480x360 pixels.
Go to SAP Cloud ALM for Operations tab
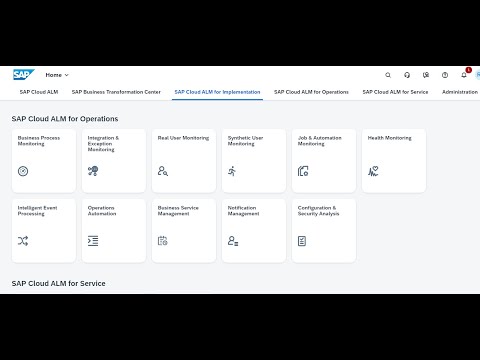311,92
